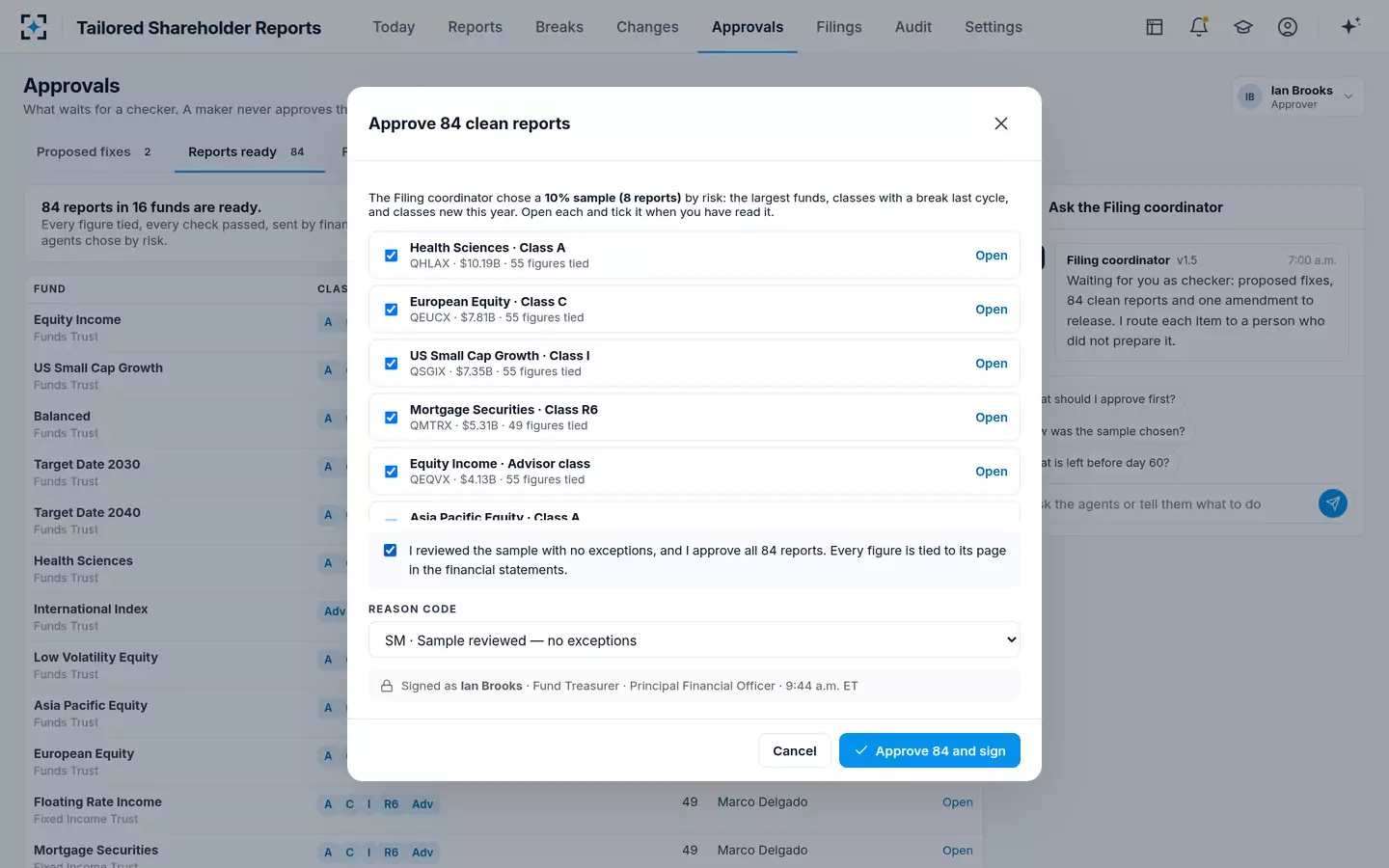Click the sparkle AI assistant icon
The image size is (1389, 868).
point(1350,26)
